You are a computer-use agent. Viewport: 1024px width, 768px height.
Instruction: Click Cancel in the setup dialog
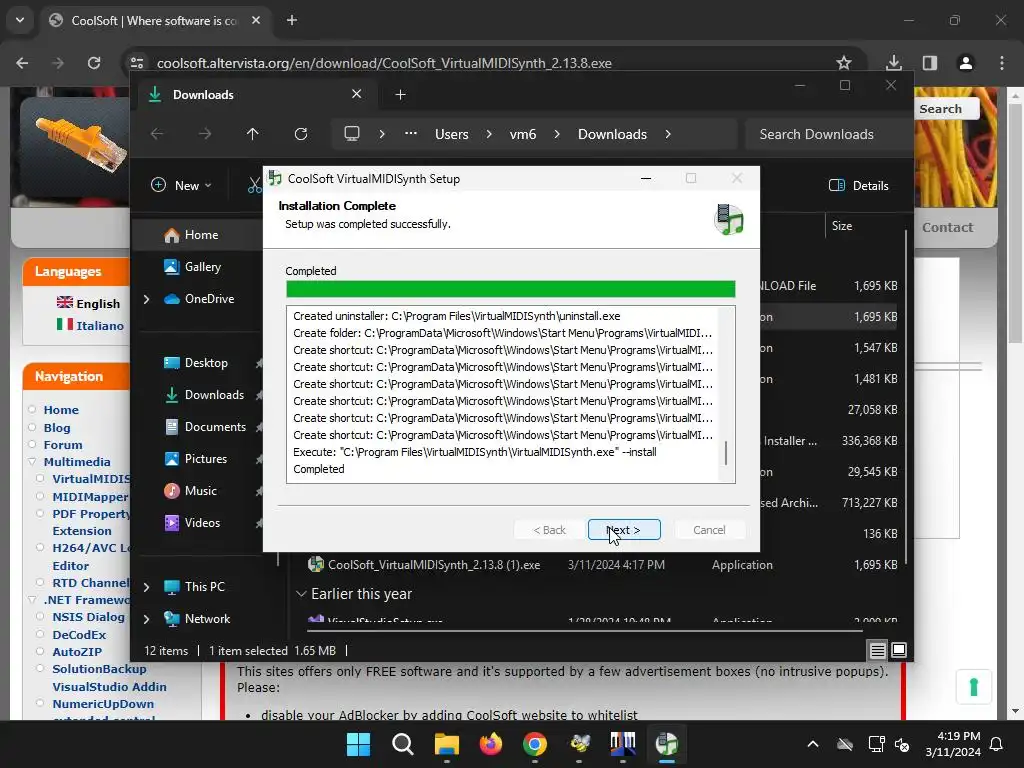coord(709,530)
